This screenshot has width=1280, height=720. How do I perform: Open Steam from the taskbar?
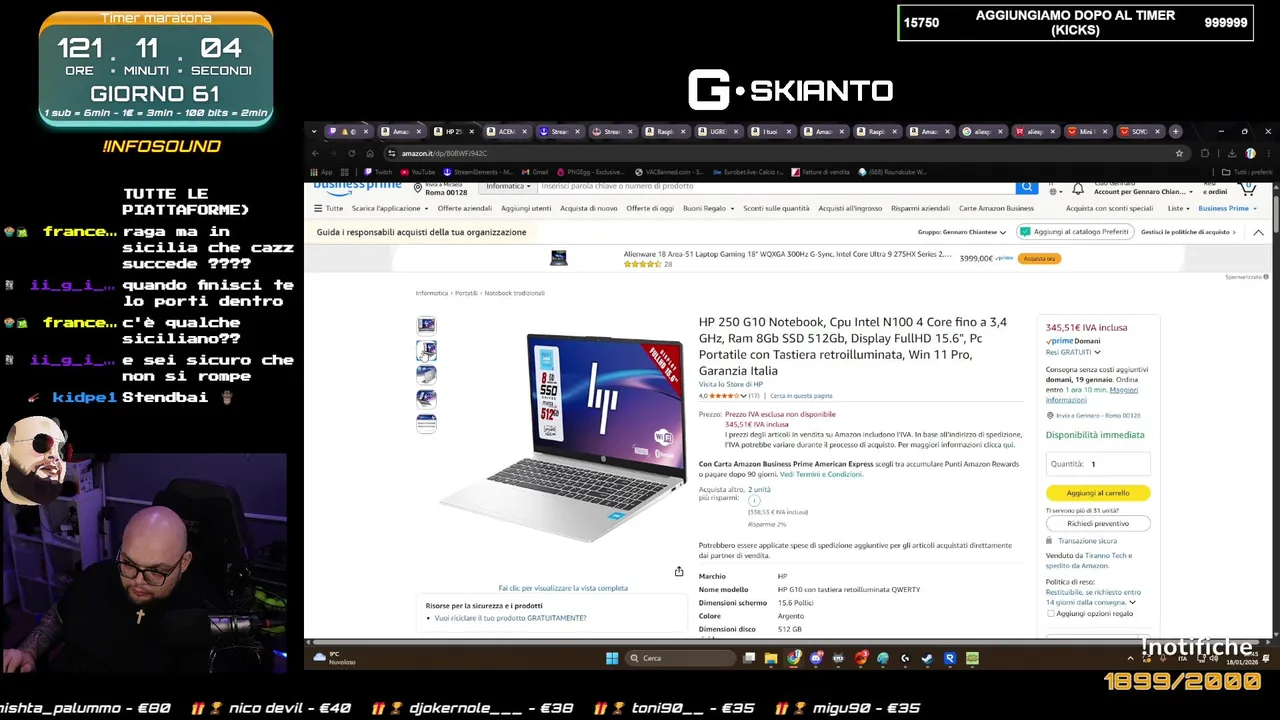(927, 658)
